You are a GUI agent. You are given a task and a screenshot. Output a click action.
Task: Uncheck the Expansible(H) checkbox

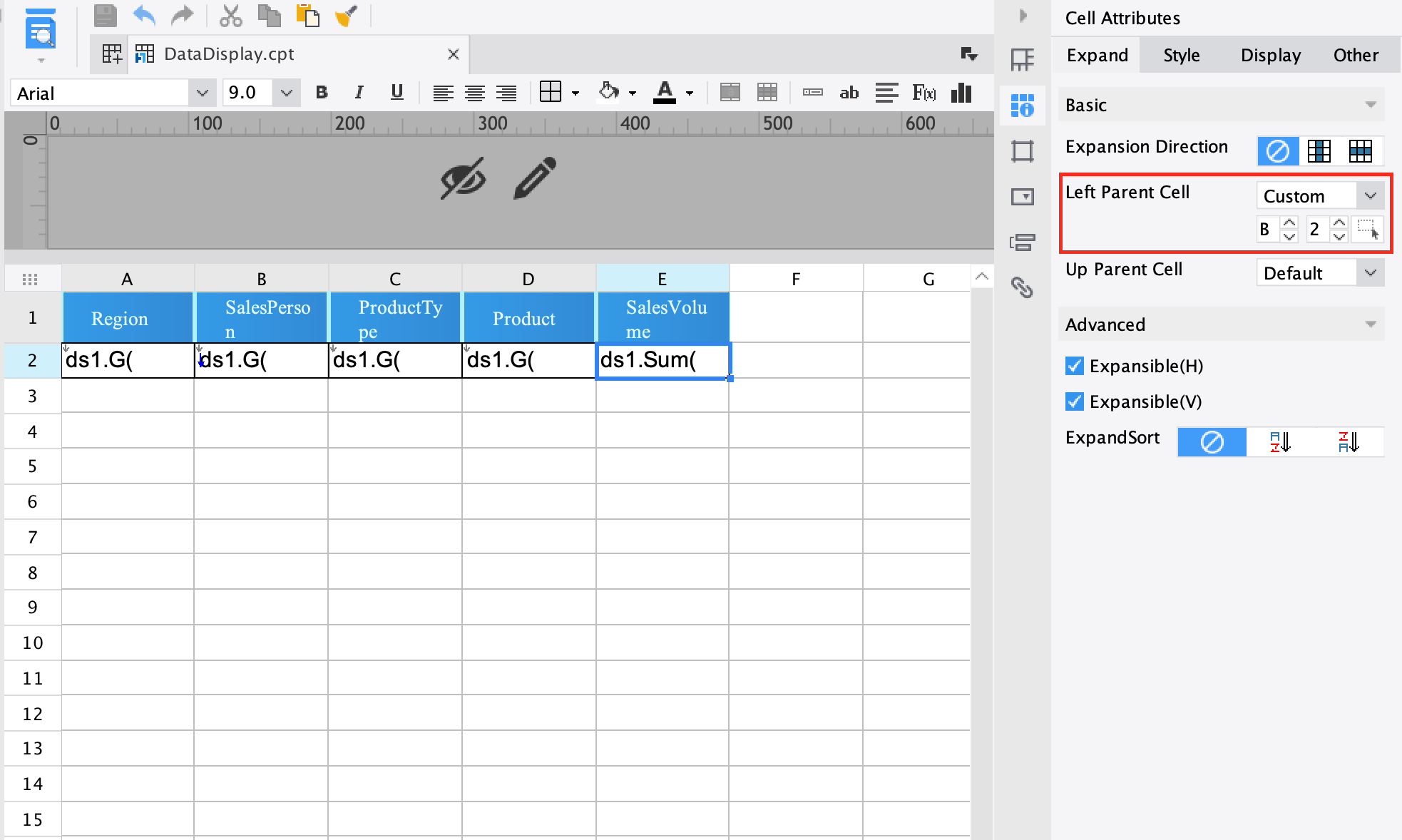click(1075, 366)
